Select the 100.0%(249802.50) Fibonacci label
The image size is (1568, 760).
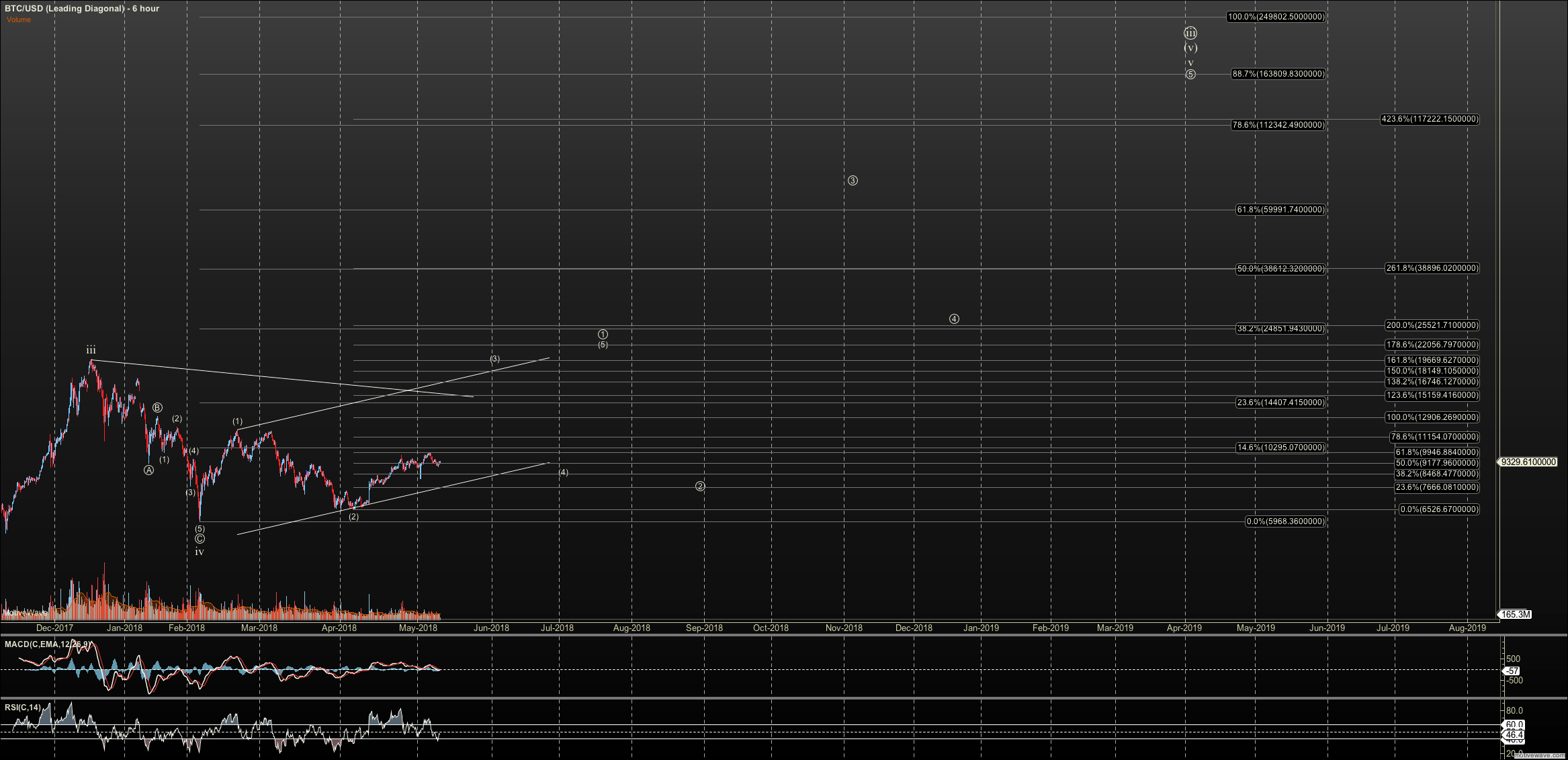pos(1276,17)
